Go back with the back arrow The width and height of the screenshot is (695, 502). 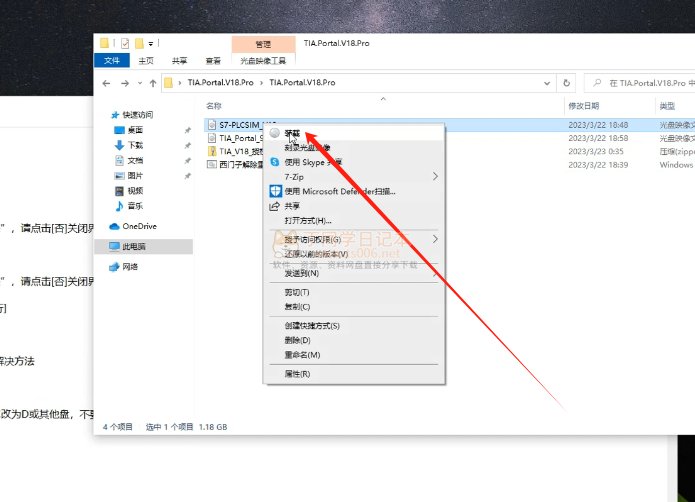106,83
